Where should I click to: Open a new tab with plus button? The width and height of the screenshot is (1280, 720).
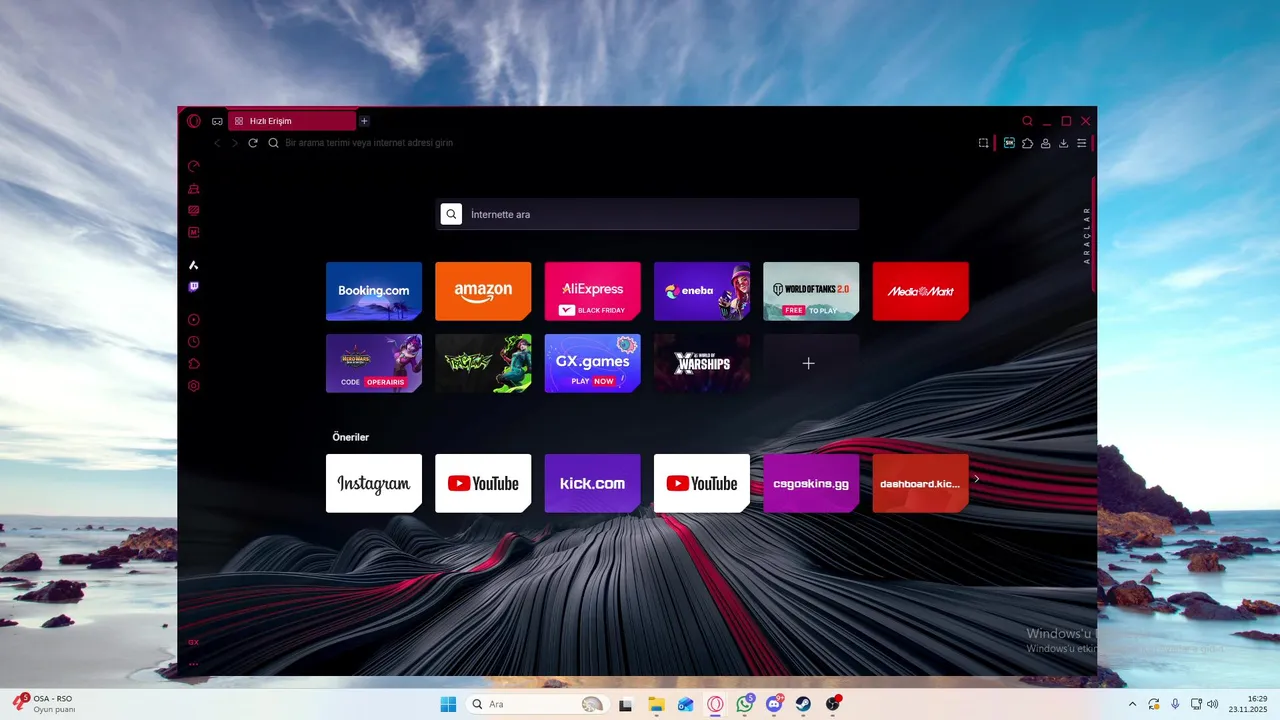(364, 121)
